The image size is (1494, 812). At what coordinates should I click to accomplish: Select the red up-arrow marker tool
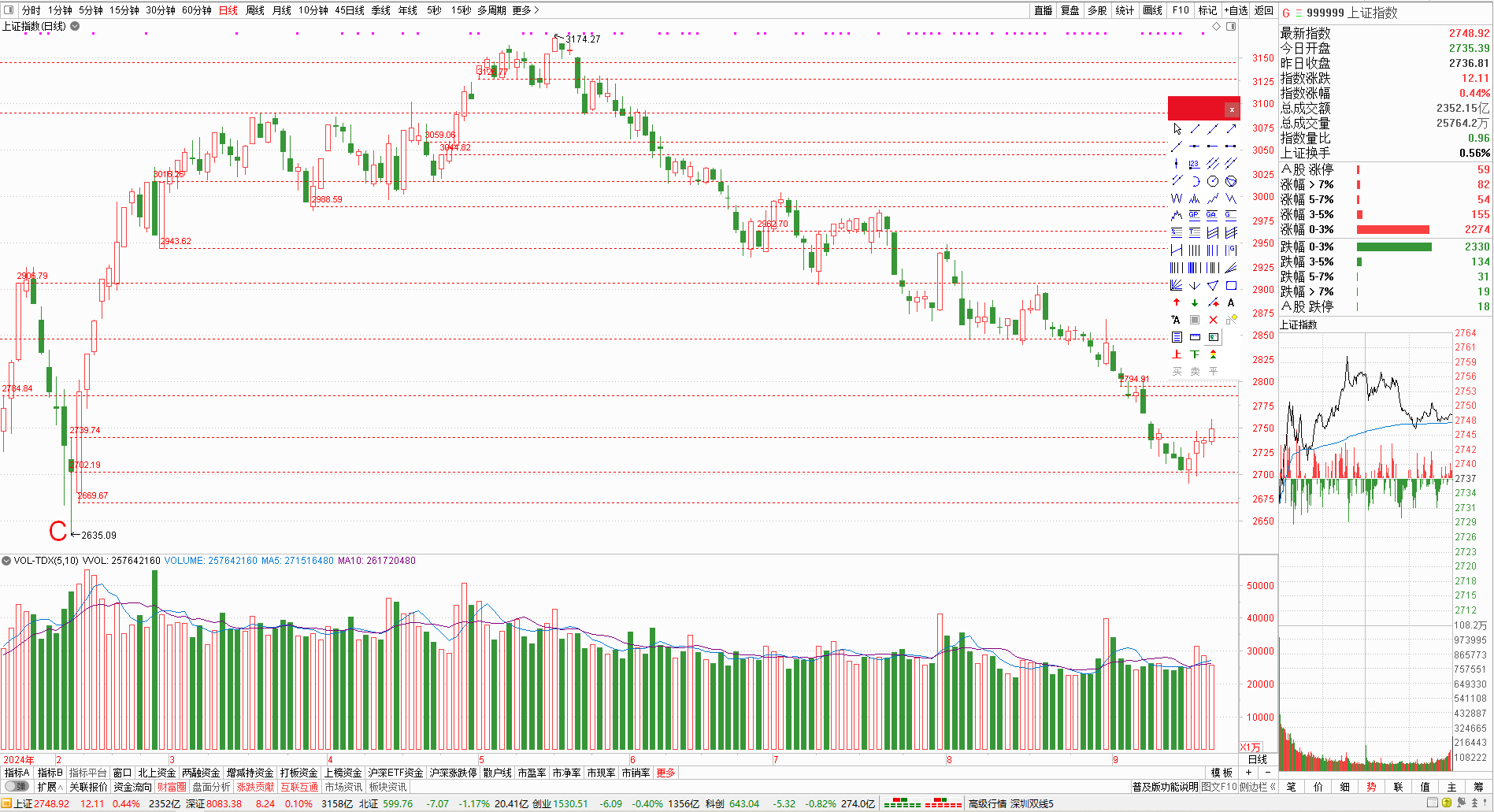(x=1177, y=303)
